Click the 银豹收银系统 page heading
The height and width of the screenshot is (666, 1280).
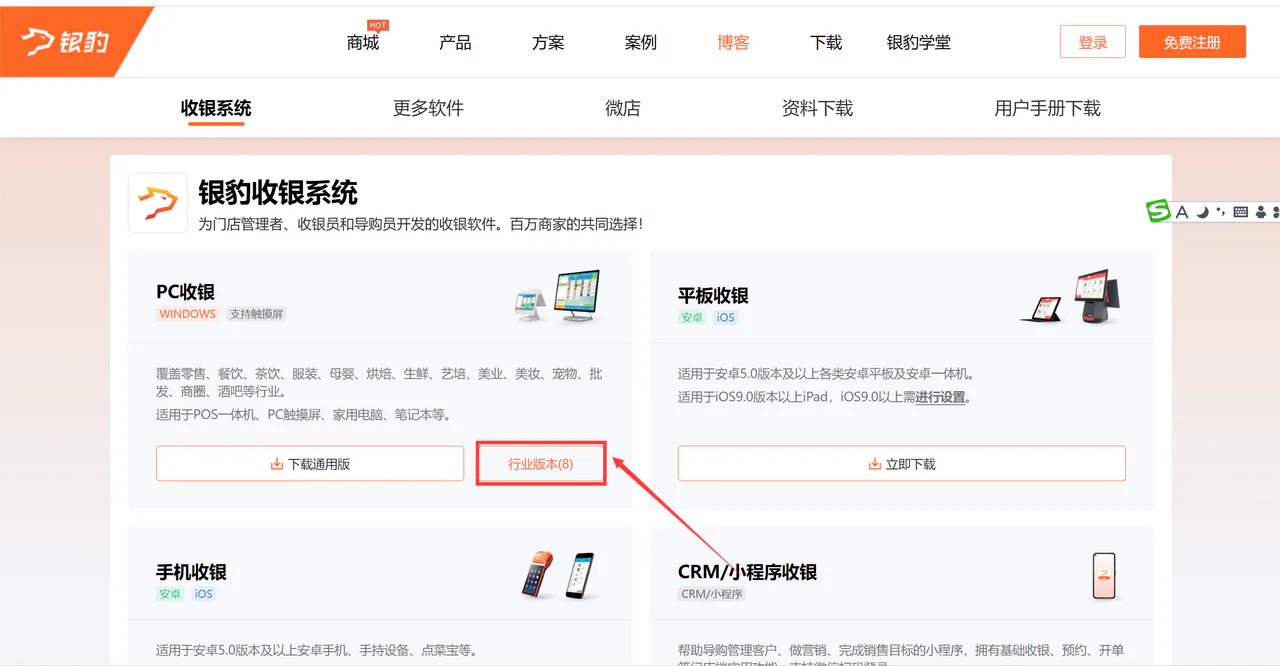[x=278, y=192]
